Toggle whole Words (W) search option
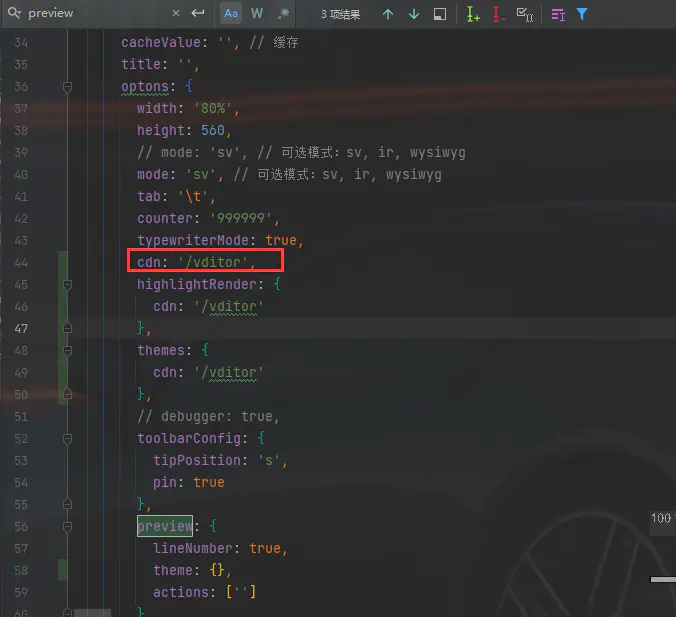Image resolution: width=676 pixels, height=617 pixels. click(257, 14)
